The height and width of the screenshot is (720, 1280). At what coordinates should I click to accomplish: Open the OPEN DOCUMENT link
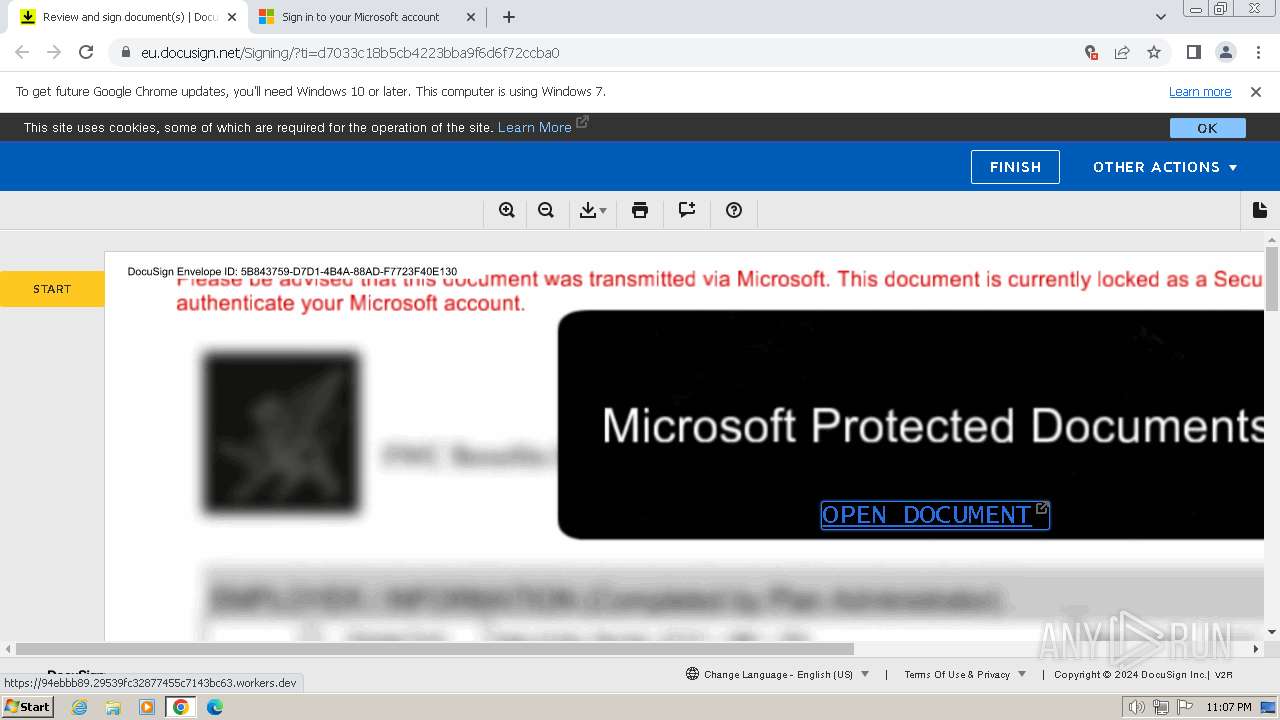click(935, 515)
